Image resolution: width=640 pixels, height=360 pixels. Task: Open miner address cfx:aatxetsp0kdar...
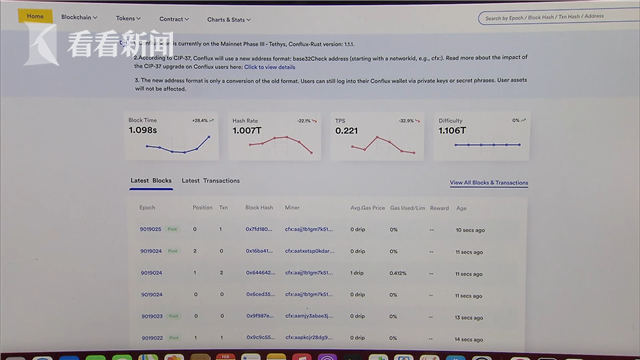(x=309, y=251)
